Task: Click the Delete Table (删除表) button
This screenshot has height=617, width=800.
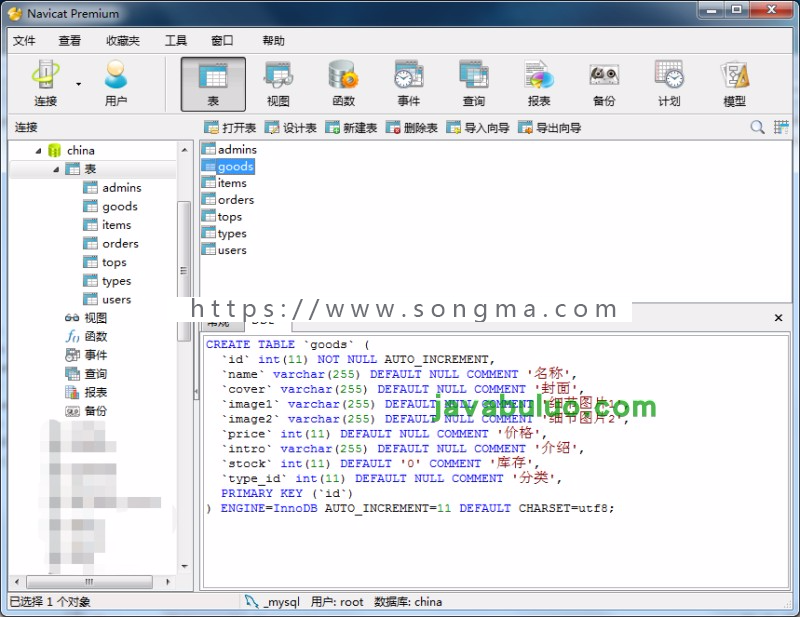Action: pos(412,128)
